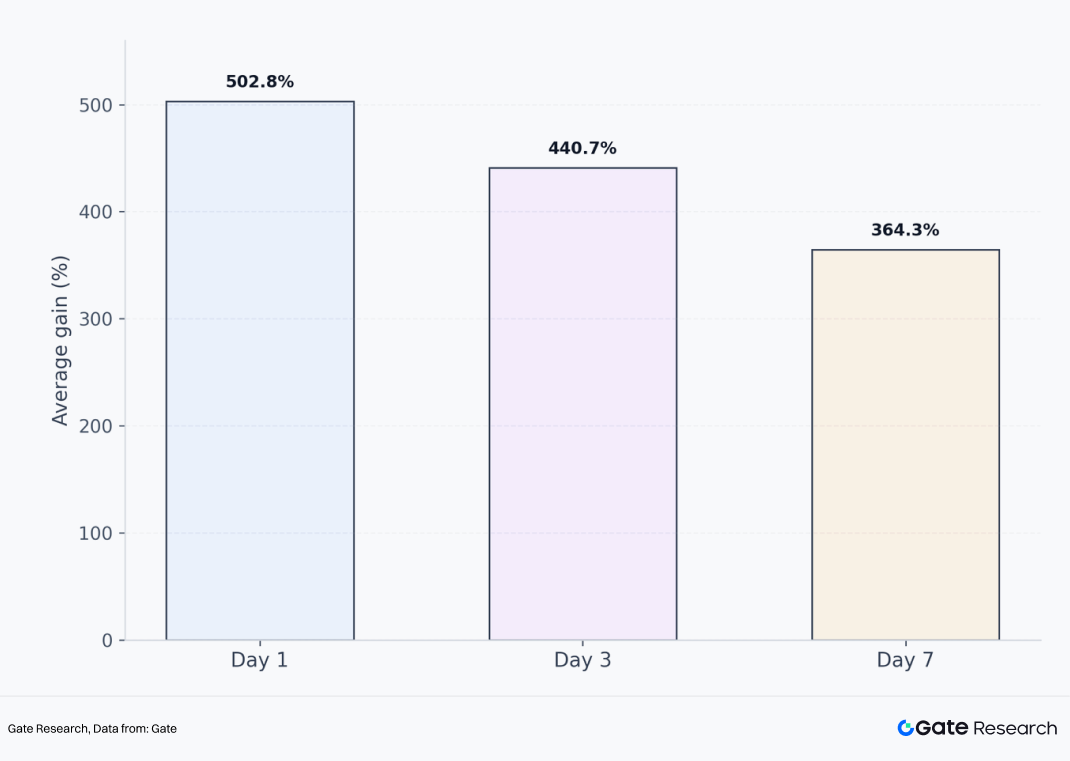The height and width of the screenshot is (761, 1070).
Task: Click the Gate Research data source caption
Action: click(x=92, y=729)
